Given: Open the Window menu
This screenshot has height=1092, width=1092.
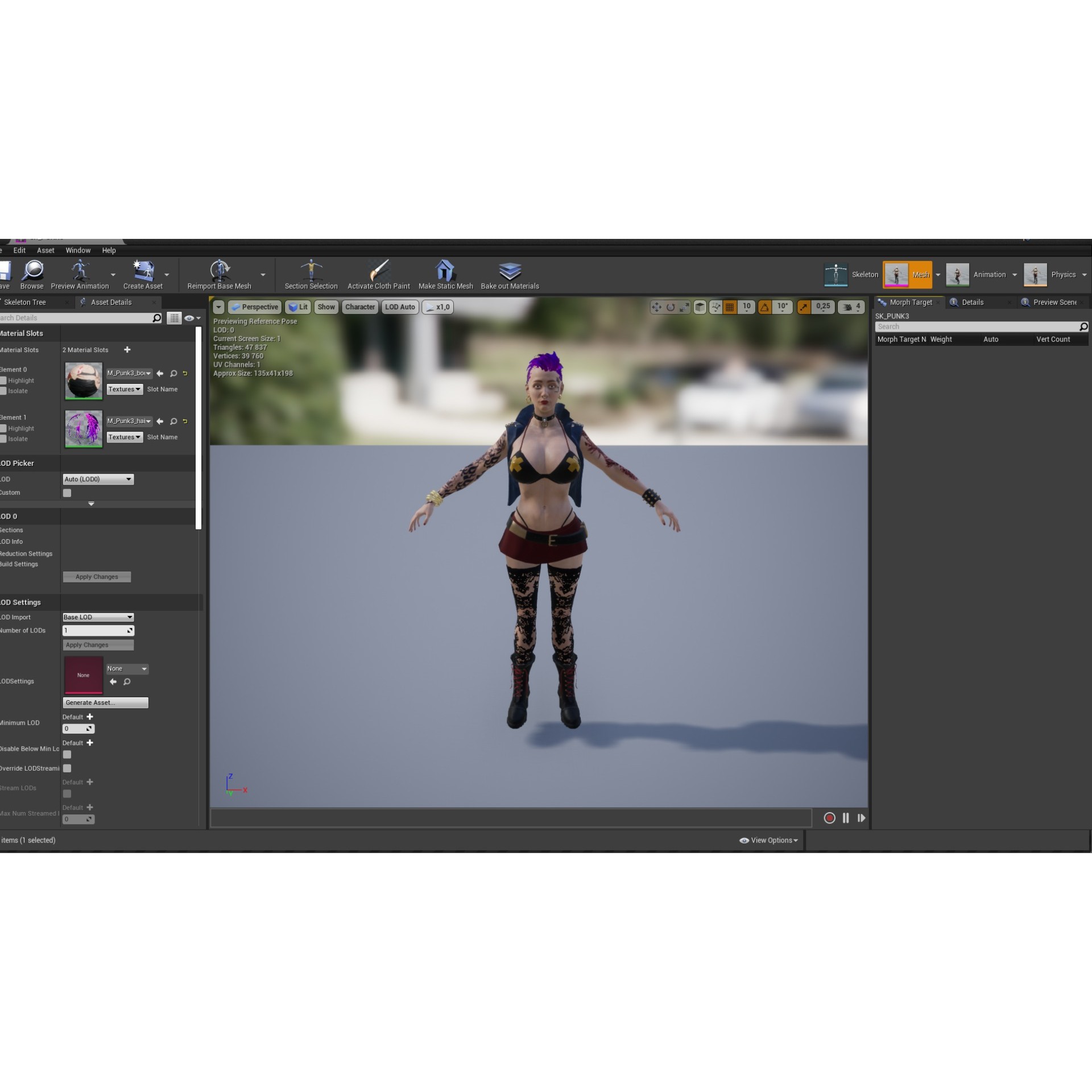Looking at the screenshot, I should tap(78, 250).
